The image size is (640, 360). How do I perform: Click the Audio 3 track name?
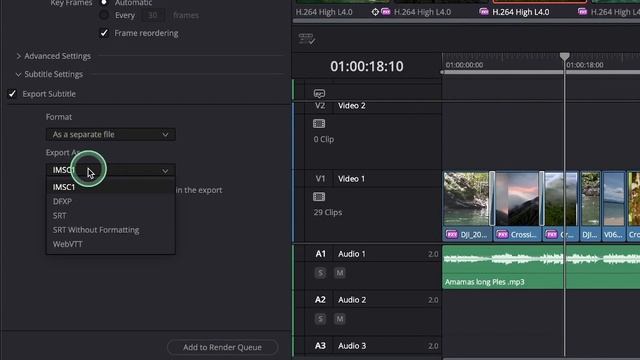click(352, 346)
